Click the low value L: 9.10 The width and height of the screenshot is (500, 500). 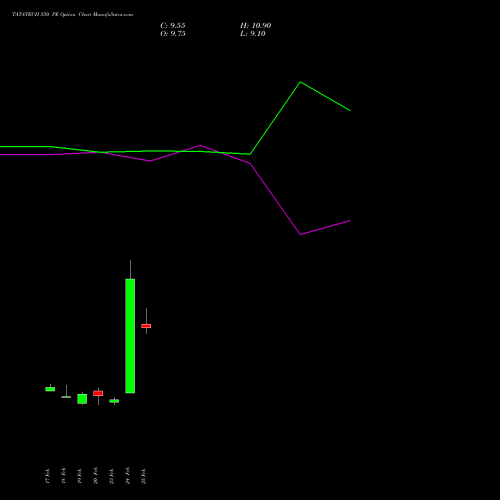(x=253, y=34)
